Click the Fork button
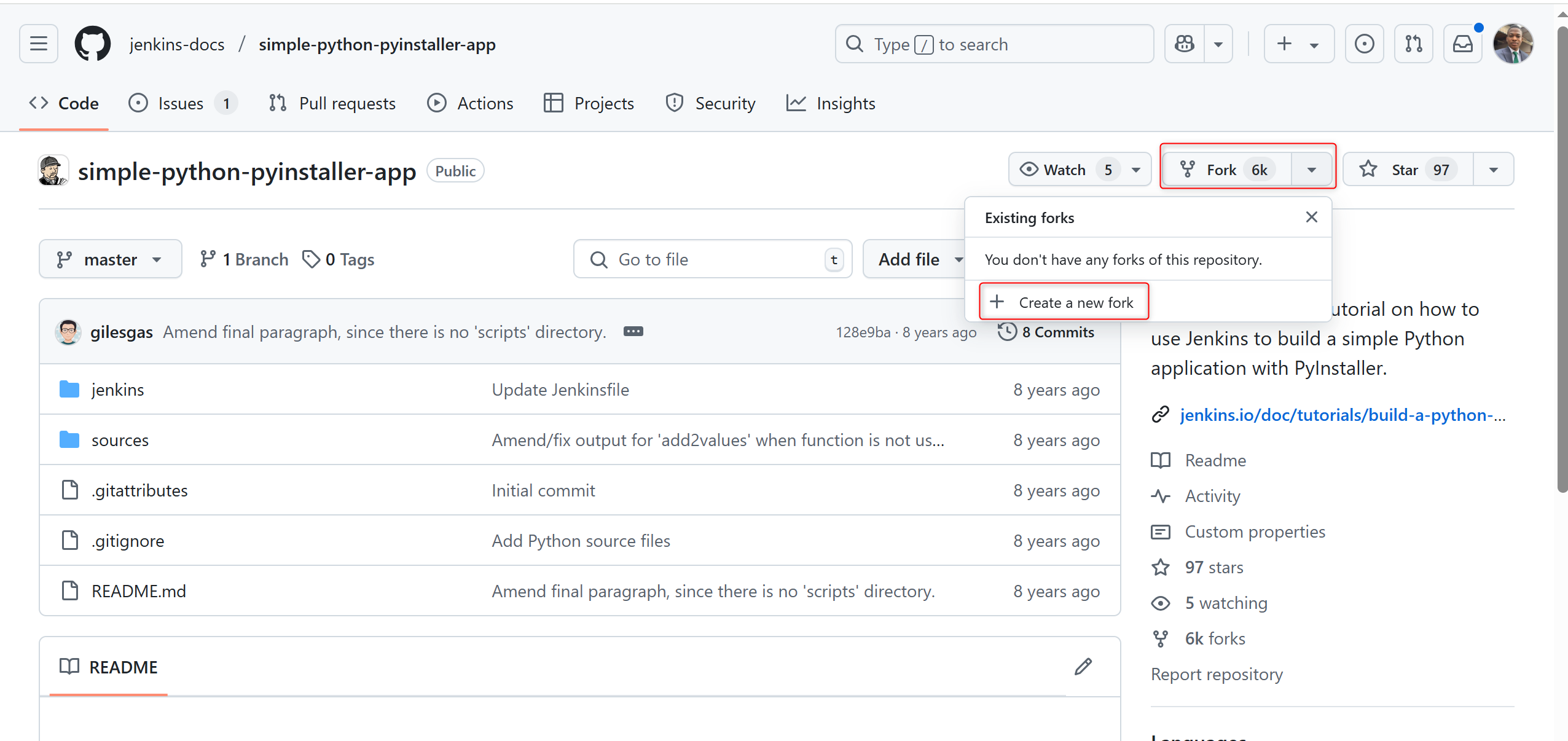The width and height of the screenshot is (1568, 741). 1227,170
